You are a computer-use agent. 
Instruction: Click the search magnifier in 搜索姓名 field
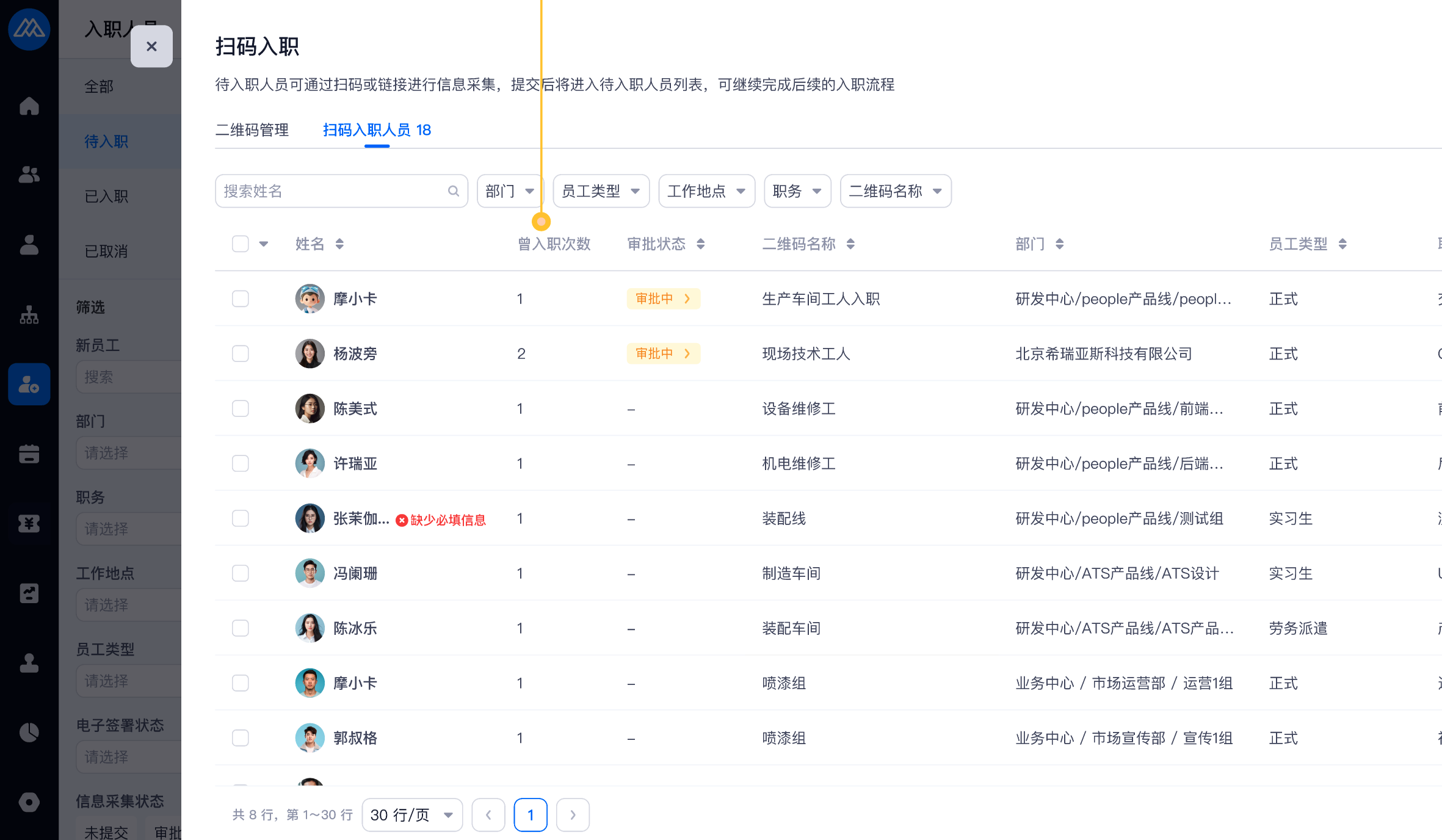[x=453, y=191]
